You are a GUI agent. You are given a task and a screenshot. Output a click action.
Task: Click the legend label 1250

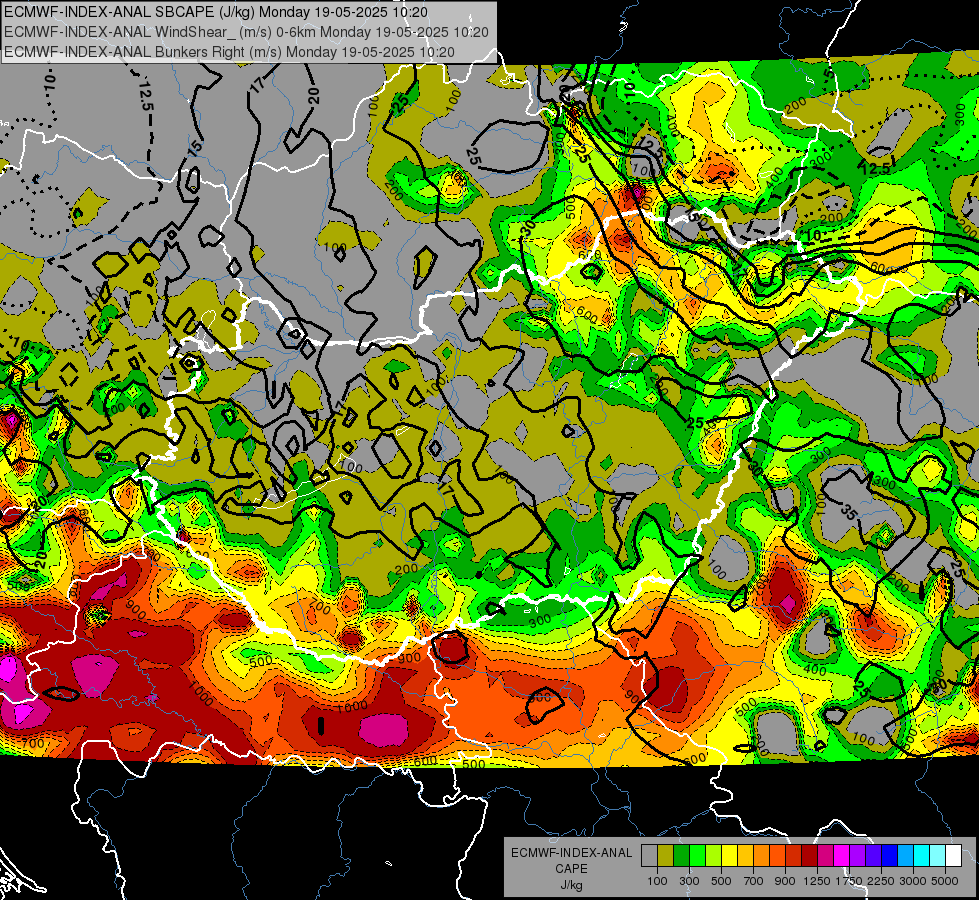pos(817,881)
